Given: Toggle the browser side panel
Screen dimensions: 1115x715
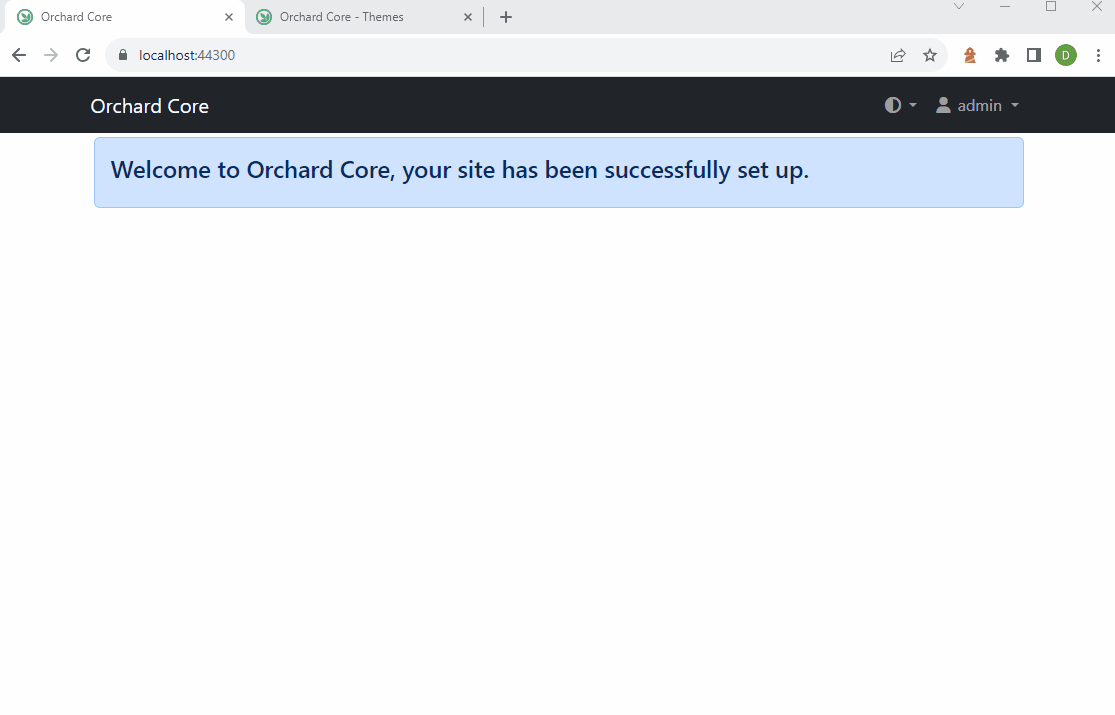Looking at the screenshot, I should point(1034,55).
